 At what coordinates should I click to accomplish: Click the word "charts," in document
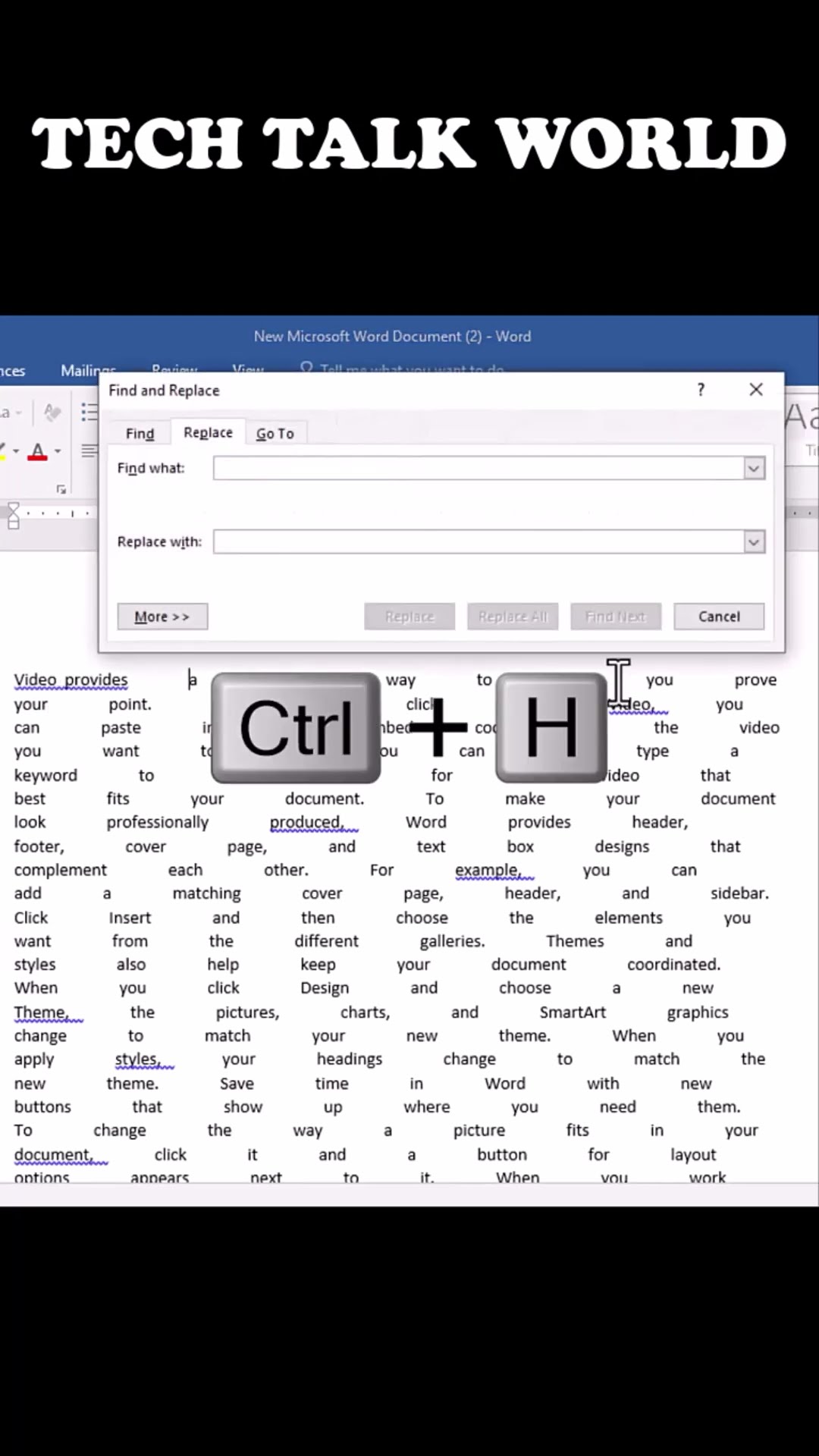[365, 1012]
